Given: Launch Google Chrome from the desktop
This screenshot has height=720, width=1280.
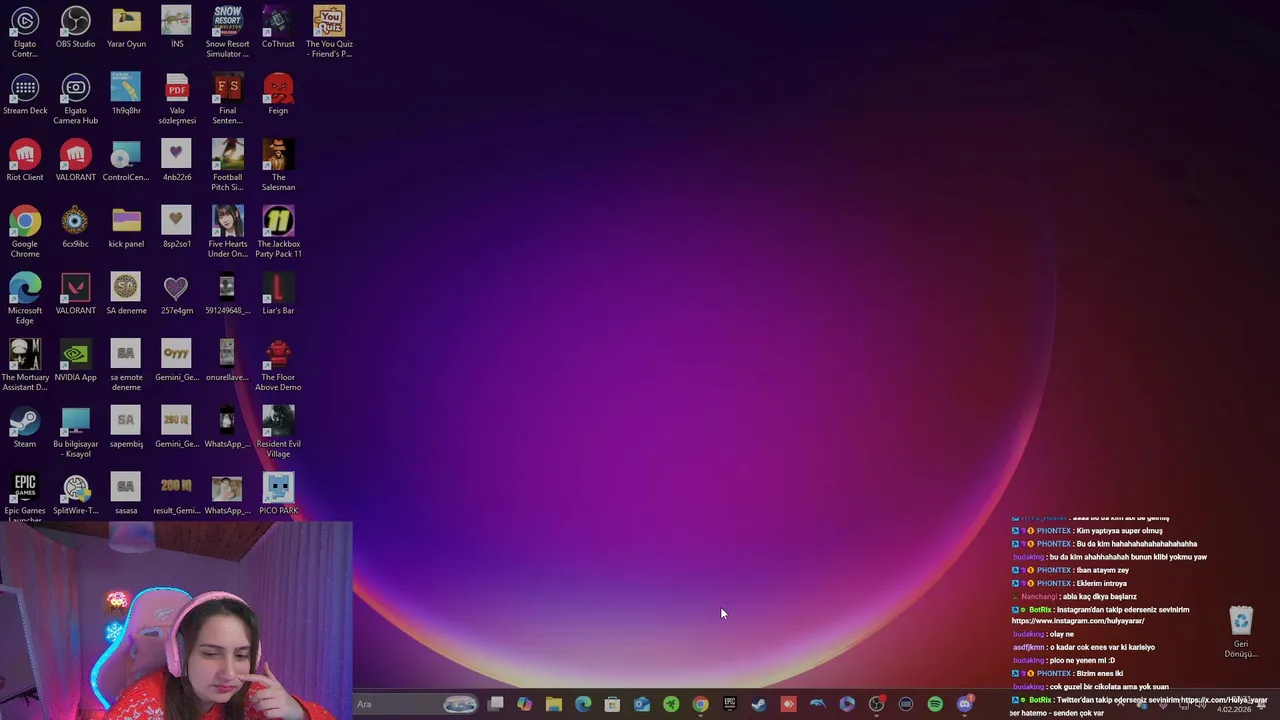Looking at the screenshot, I should tap(25, 233).
